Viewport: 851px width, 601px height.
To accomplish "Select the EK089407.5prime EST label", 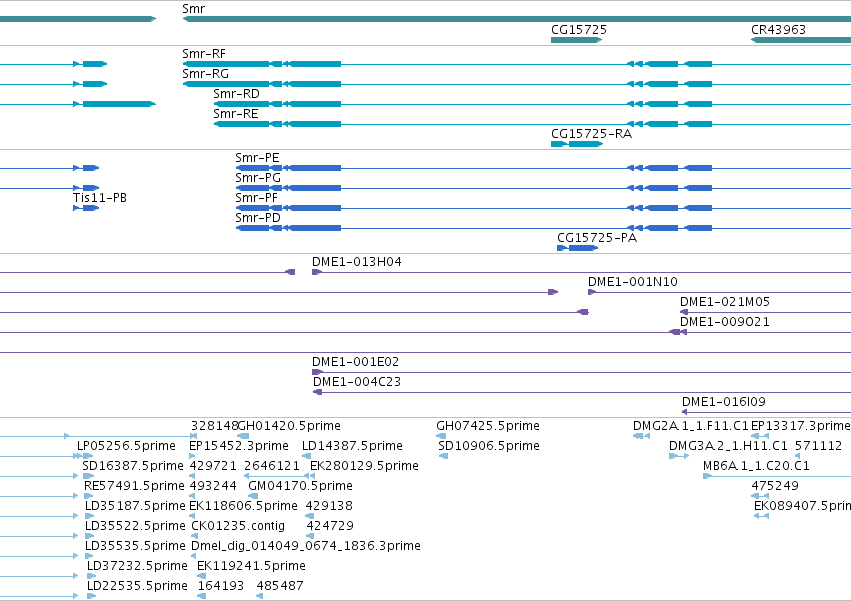I will [x=803, y=507].
